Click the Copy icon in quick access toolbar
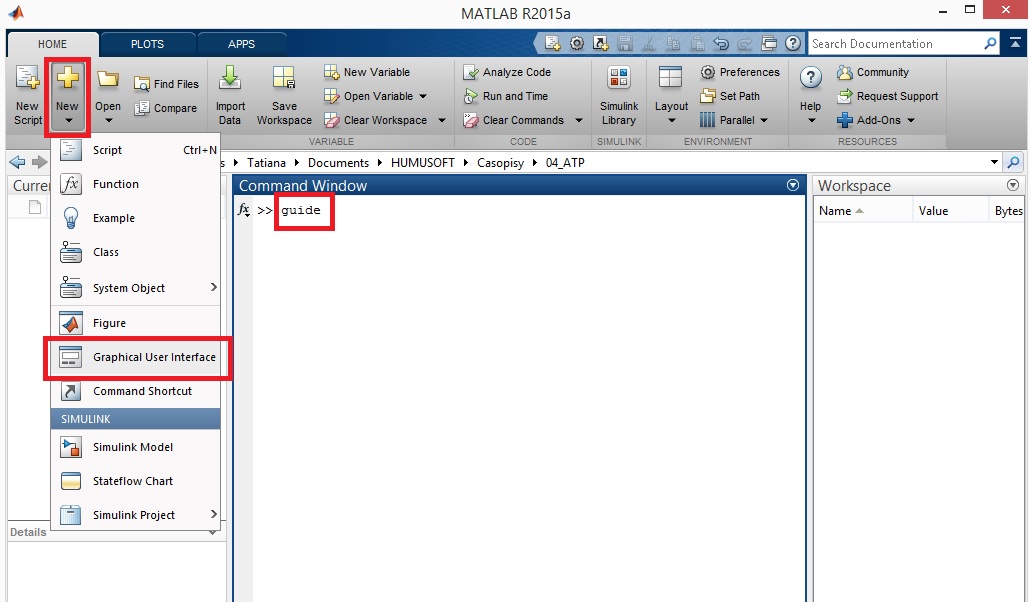The height and width of the screenshot is (602, 1030). click(x=673, y=44)
